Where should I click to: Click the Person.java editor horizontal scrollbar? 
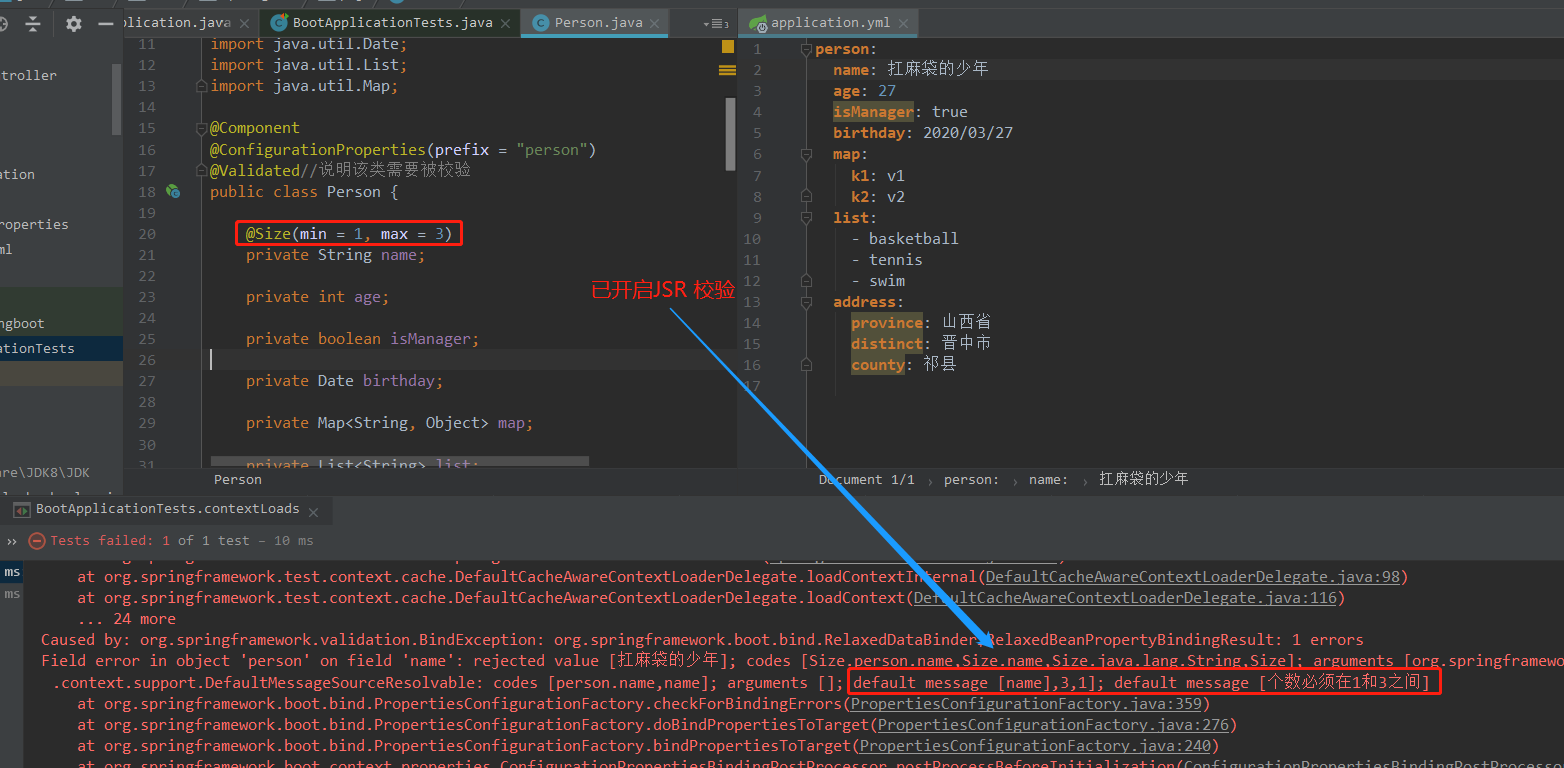[399, 462]
